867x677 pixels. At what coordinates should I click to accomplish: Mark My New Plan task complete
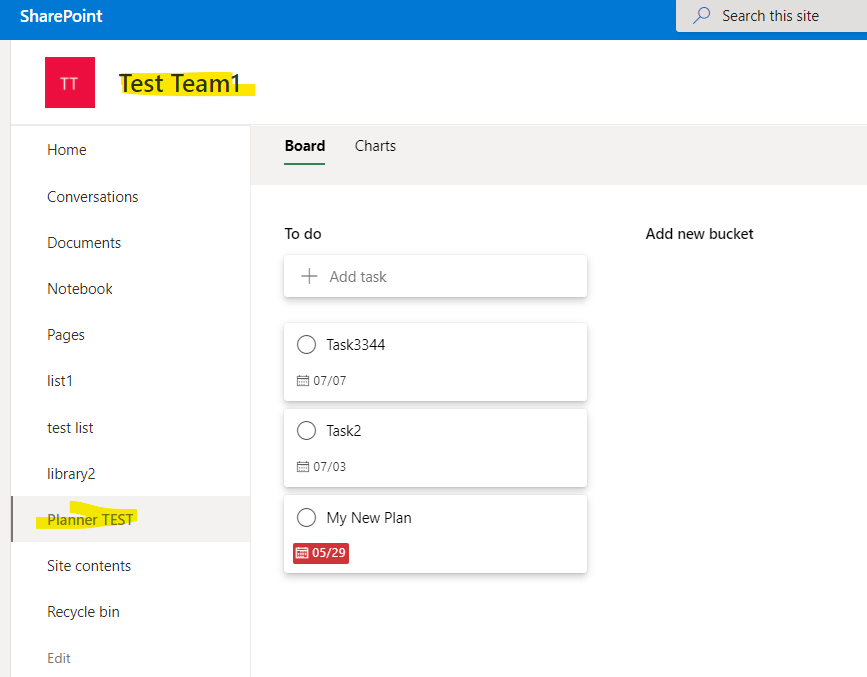pyautogui.click(x=306, y=518)
